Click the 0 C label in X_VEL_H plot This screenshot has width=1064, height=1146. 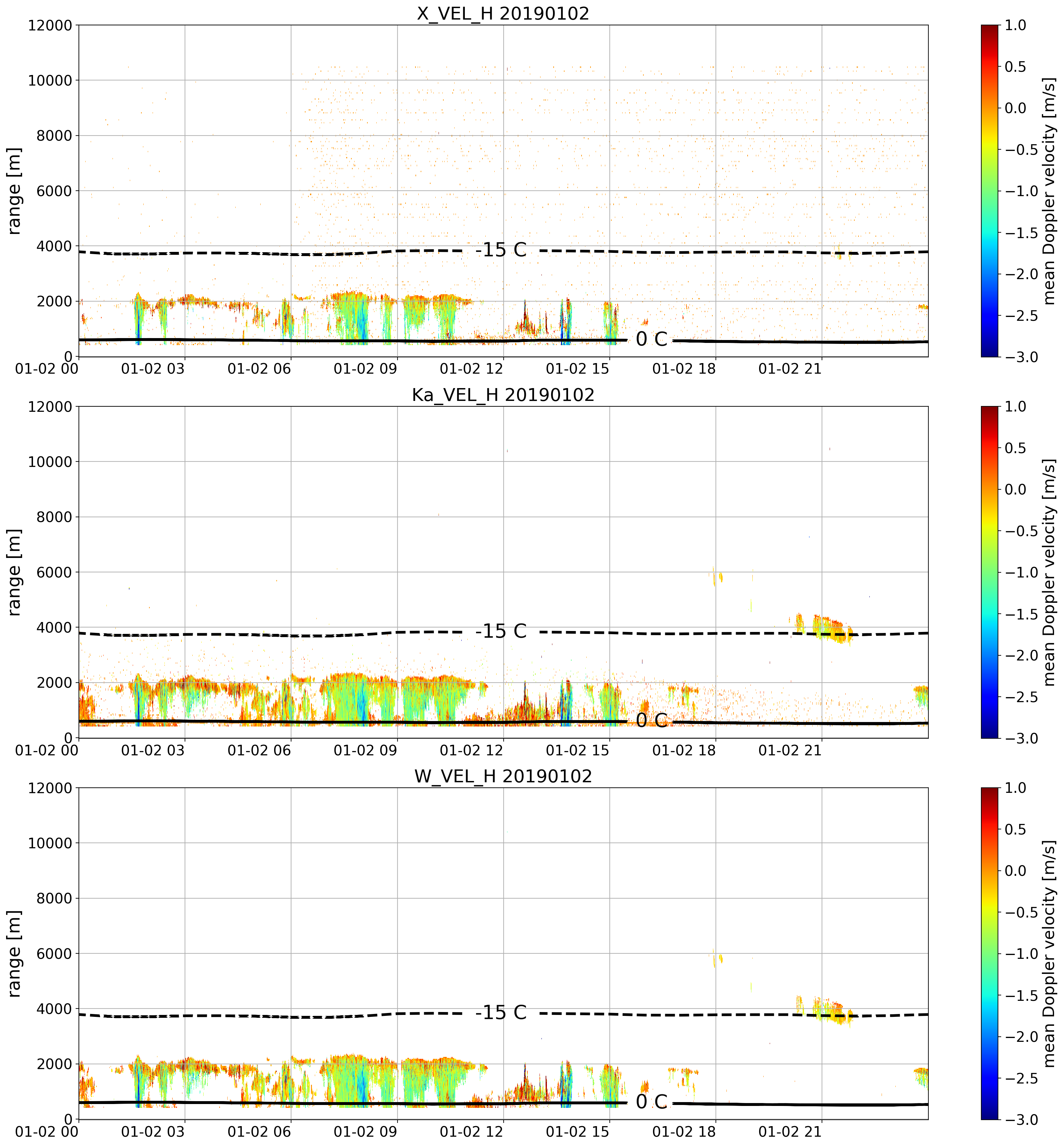click(x=651, y=340)
